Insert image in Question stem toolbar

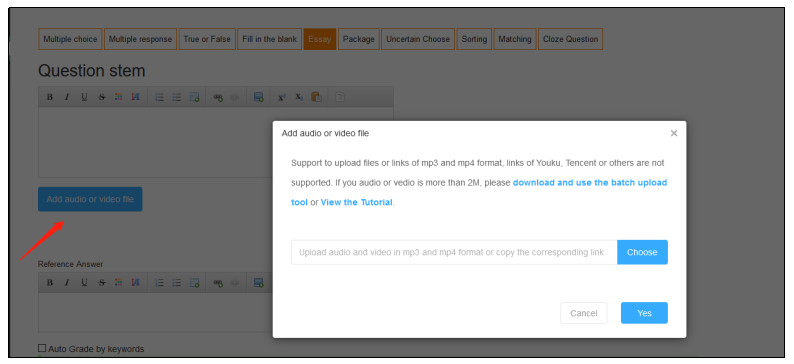(259, 97)
